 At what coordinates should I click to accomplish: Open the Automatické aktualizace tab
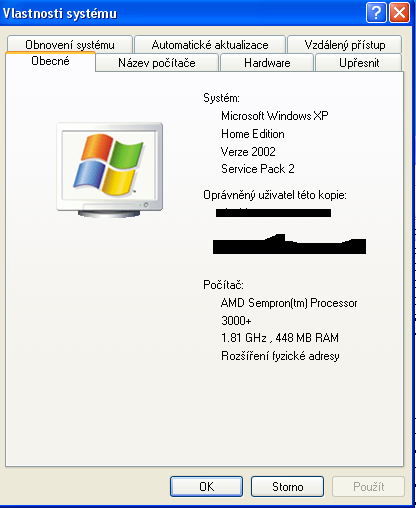coord(210,44)
